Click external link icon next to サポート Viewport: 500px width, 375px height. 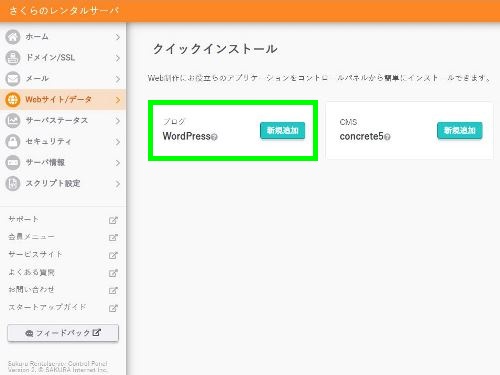[x=113, y=220]
